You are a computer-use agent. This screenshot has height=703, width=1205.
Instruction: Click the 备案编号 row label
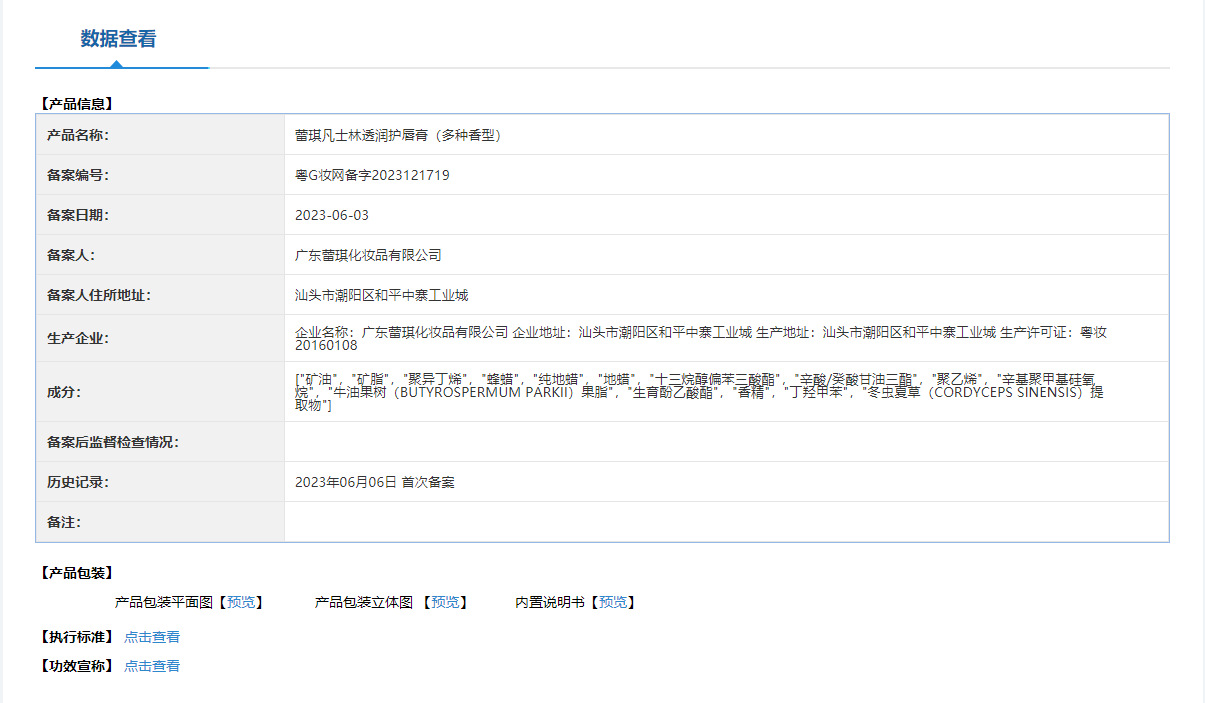78,175
